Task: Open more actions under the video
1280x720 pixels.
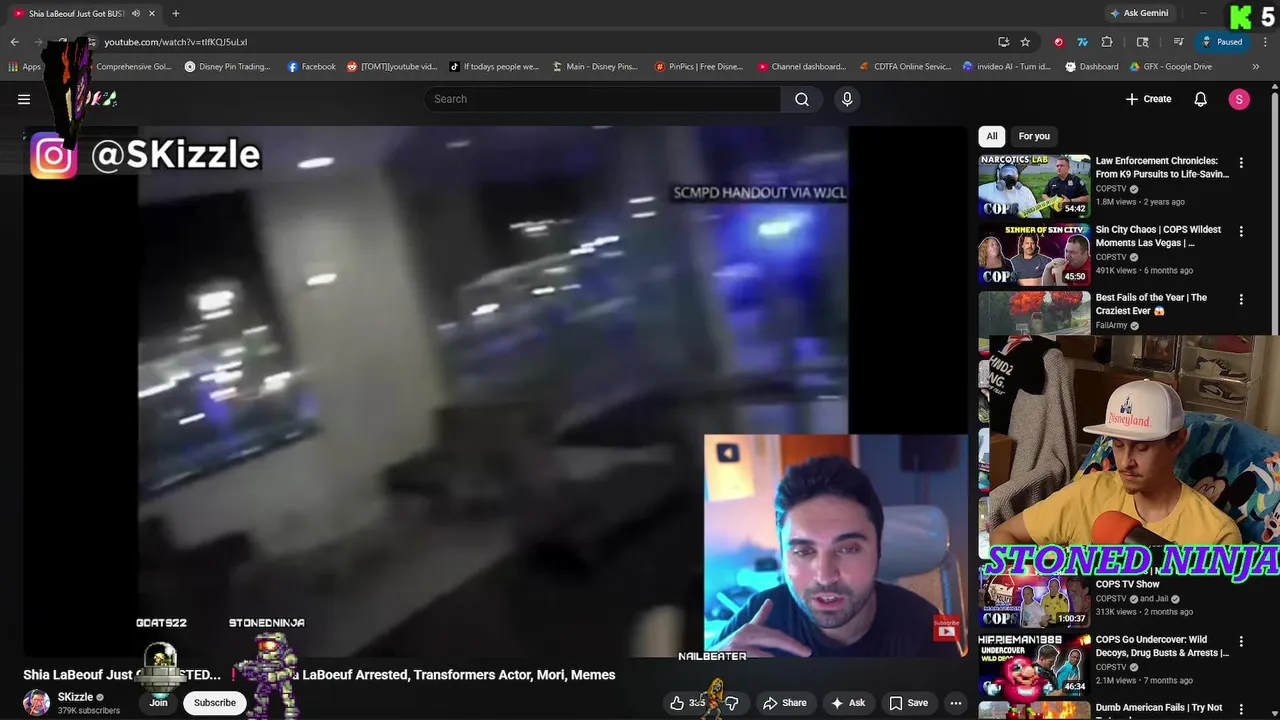Action: [956, 703]
